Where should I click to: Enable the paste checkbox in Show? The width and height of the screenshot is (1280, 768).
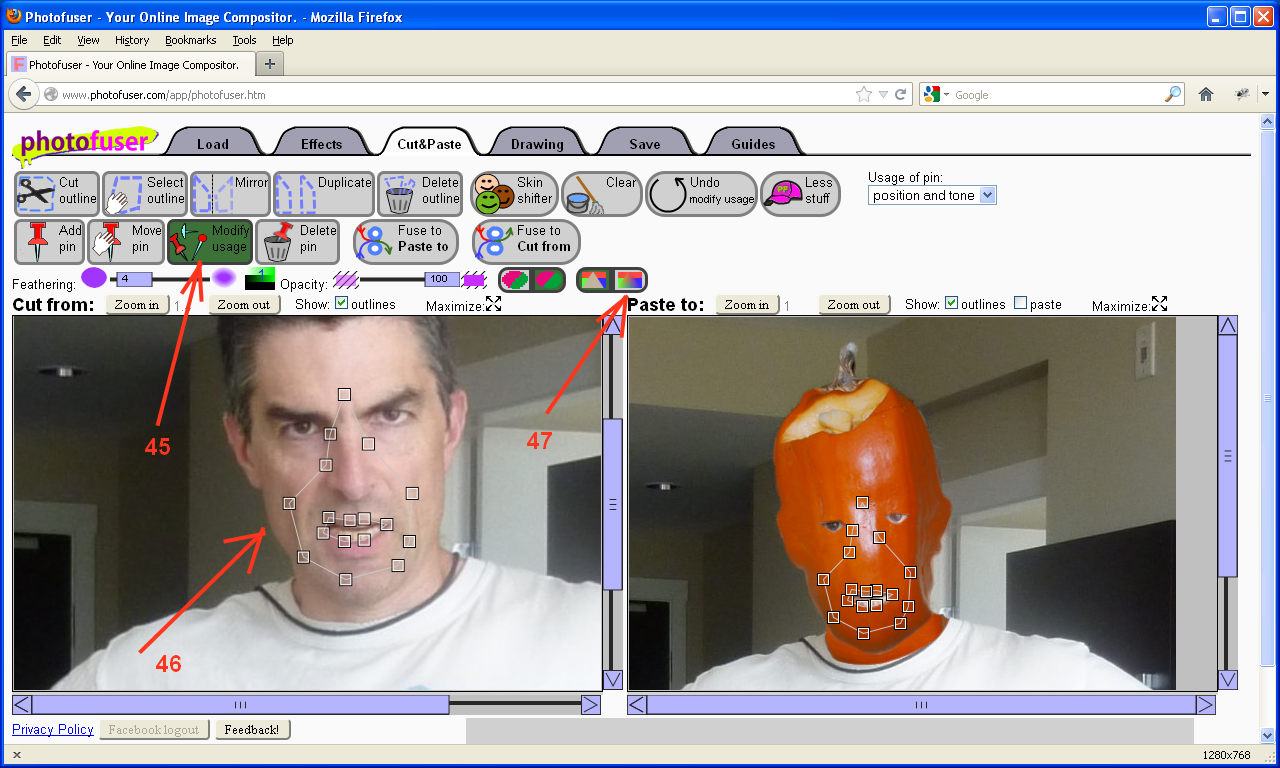(x=1020, y=303)
